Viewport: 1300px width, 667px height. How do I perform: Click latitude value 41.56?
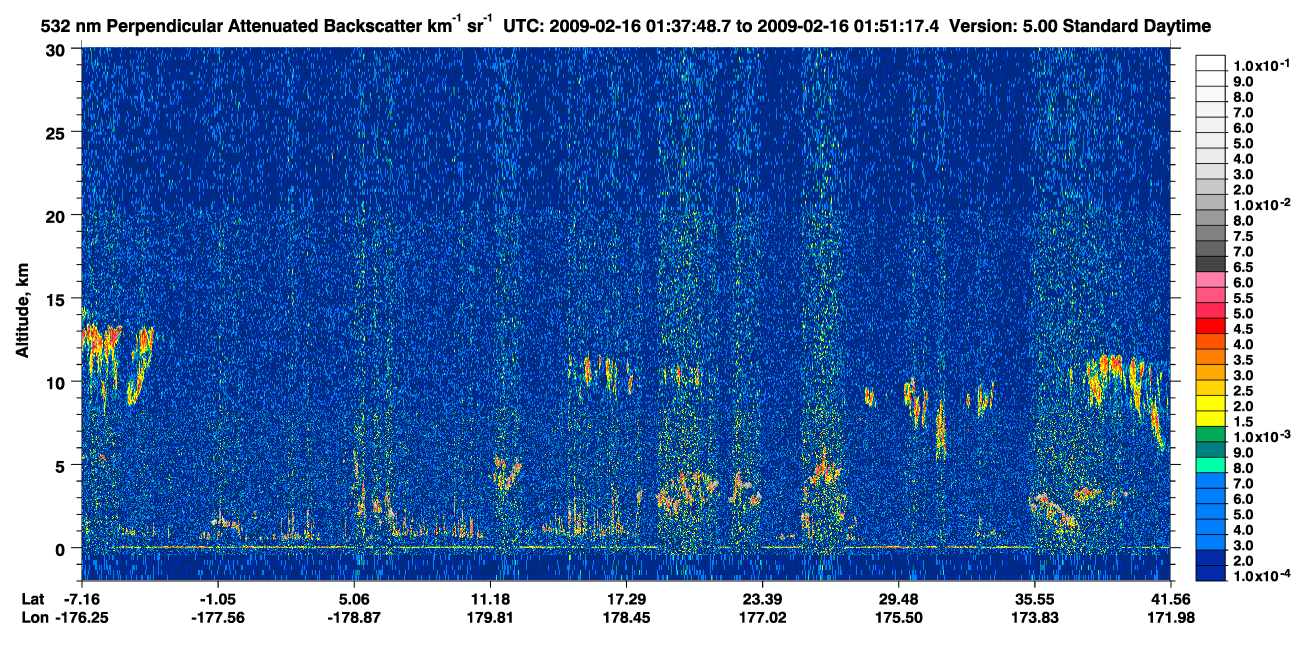pos(1170,599)
